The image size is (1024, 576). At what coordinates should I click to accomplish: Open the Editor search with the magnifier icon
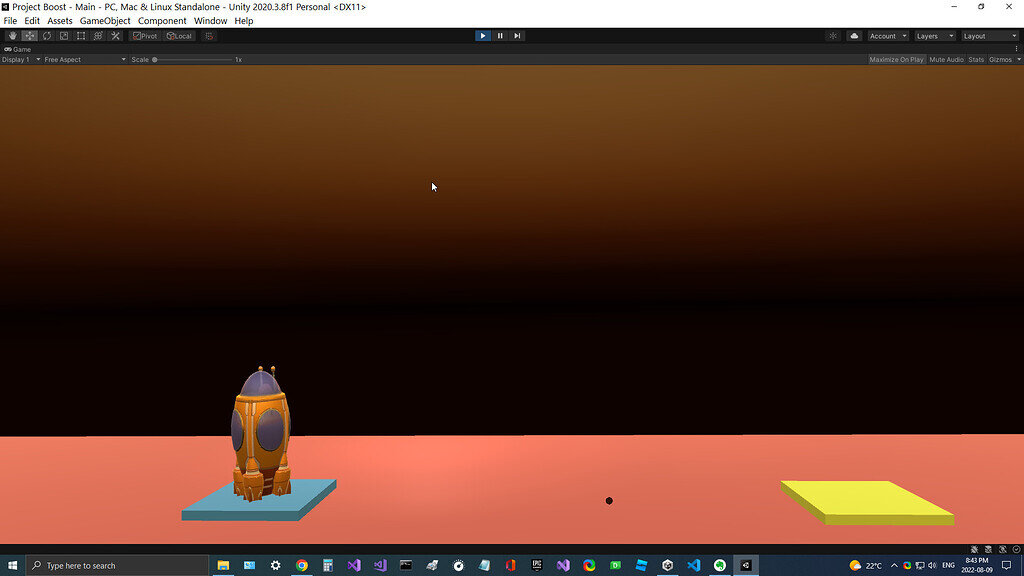click(833, 35)
